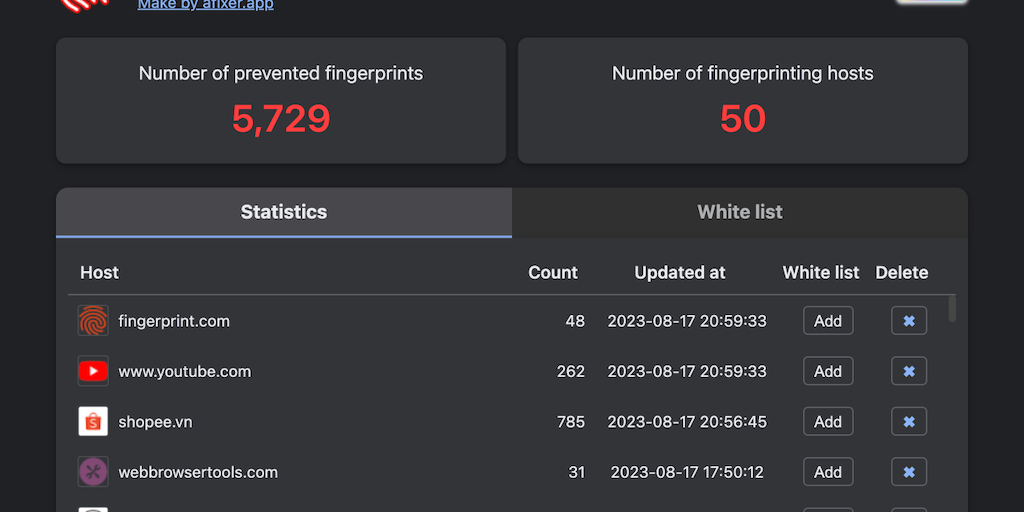Switch to the Statistics tab
1024x512 pixels.
click(x=284, y=212)
